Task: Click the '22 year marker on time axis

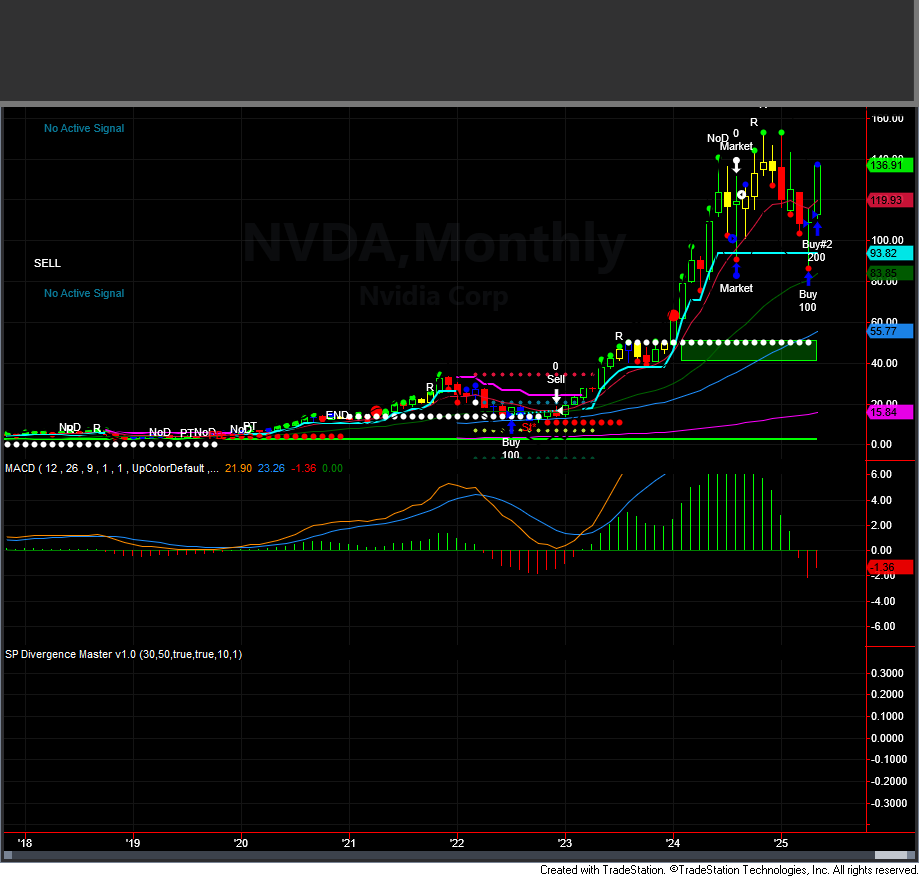Action: click(x=457, y=842)
